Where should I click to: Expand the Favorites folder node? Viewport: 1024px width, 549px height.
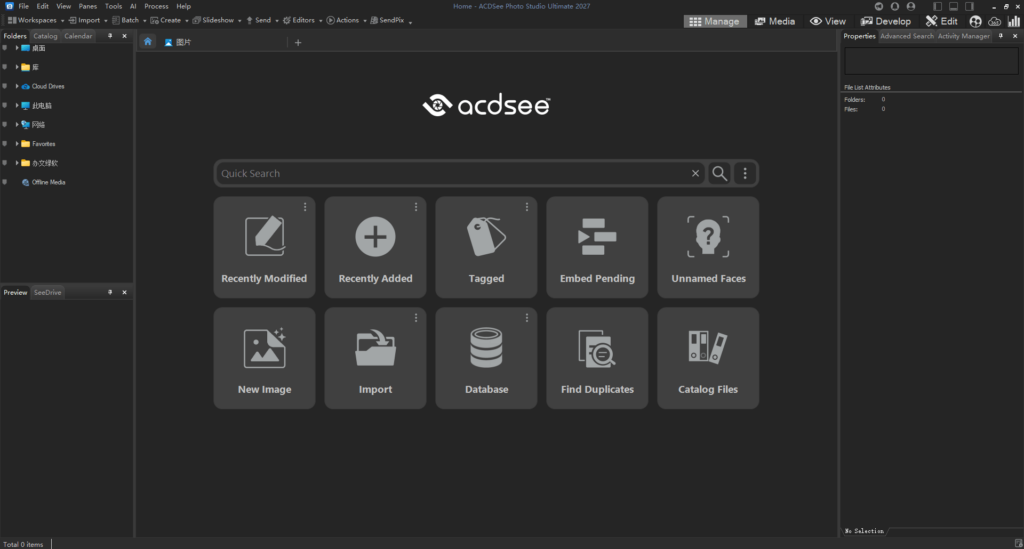click(x=17, y=143)
